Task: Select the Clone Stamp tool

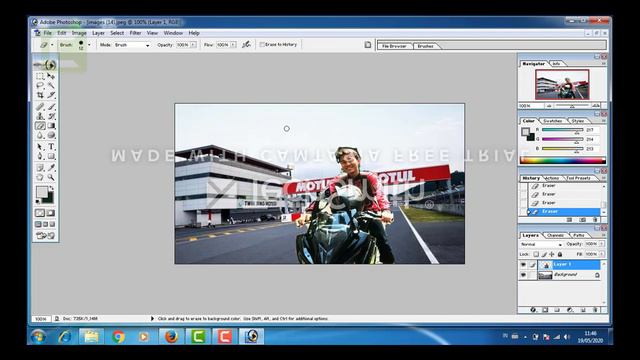Action: [x=40, y=116]
